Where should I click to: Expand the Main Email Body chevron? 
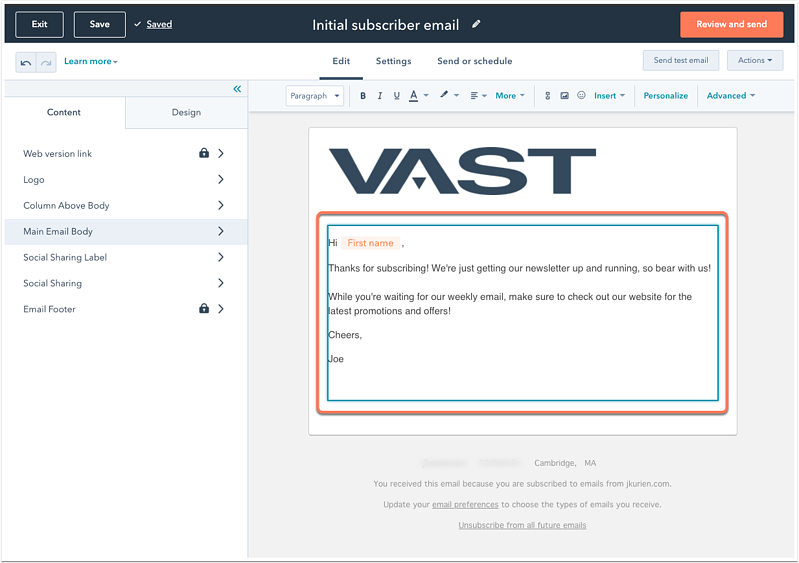[221, 231]
